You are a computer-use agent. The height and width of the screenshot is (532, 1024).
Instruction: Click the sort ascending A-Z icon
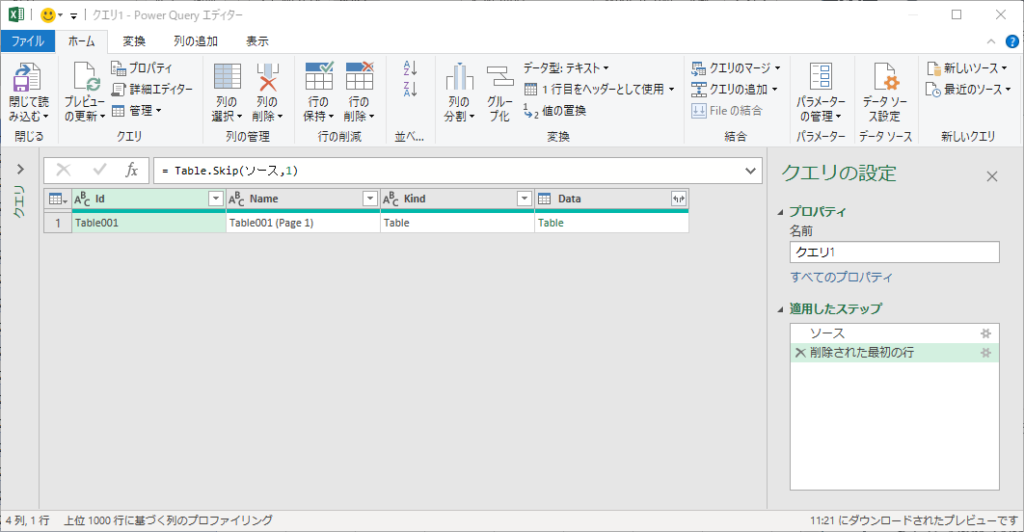click(x=409, y=68)
